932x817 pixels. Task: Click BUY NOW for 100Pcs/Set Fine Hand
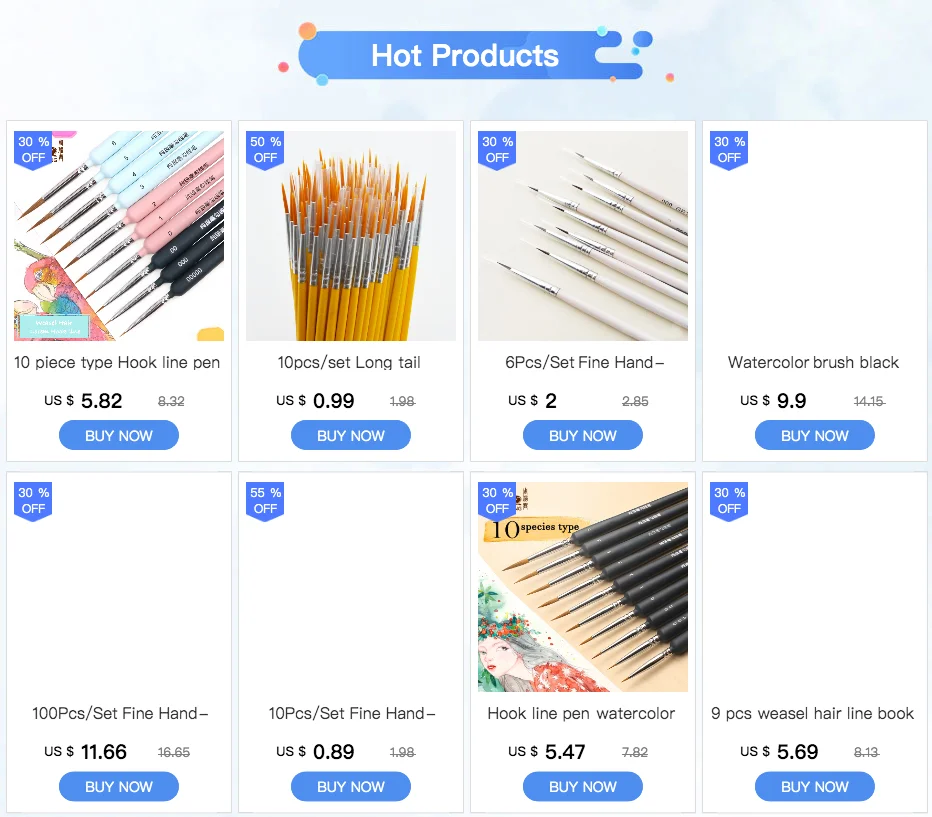click(119, 787)
